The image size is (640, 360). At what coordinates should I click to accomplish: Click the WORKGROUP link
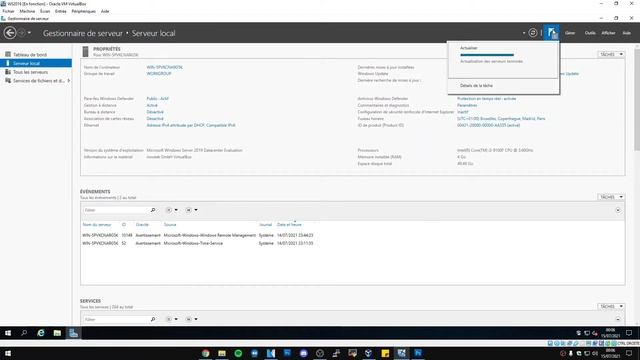click(159, 73)
